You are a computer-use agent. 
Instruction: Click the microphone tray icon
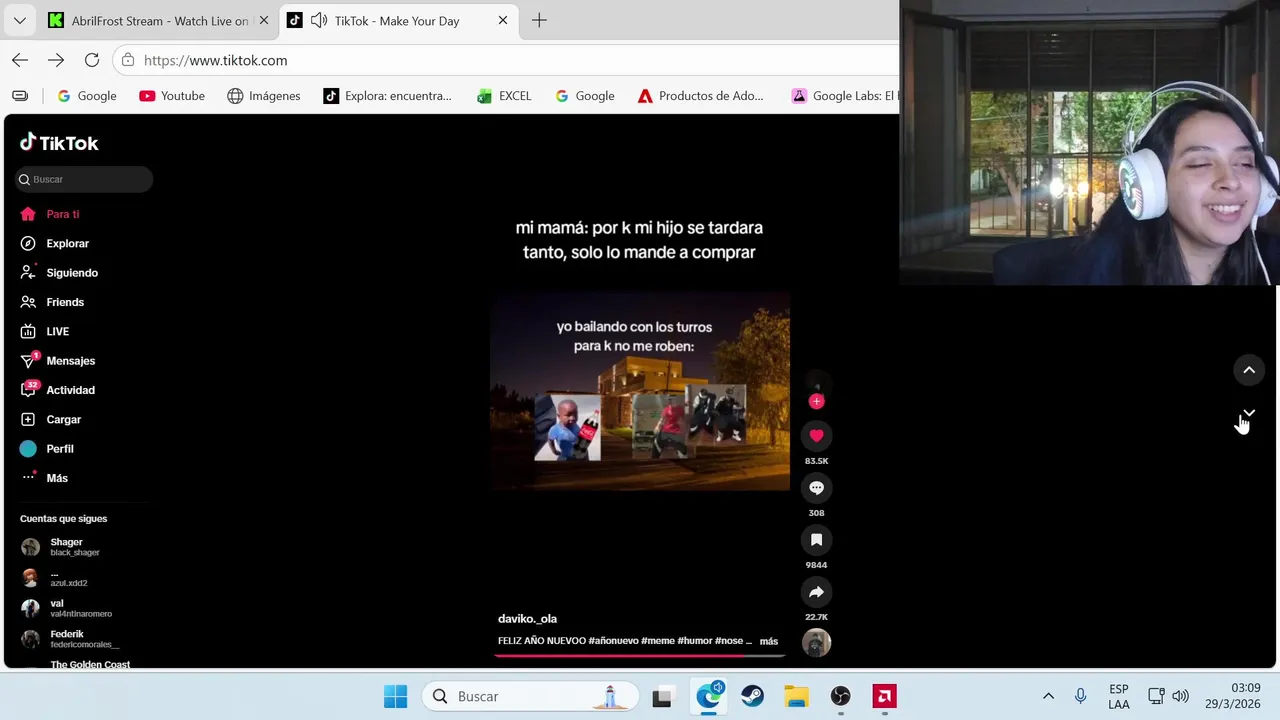coord(1081,696)
